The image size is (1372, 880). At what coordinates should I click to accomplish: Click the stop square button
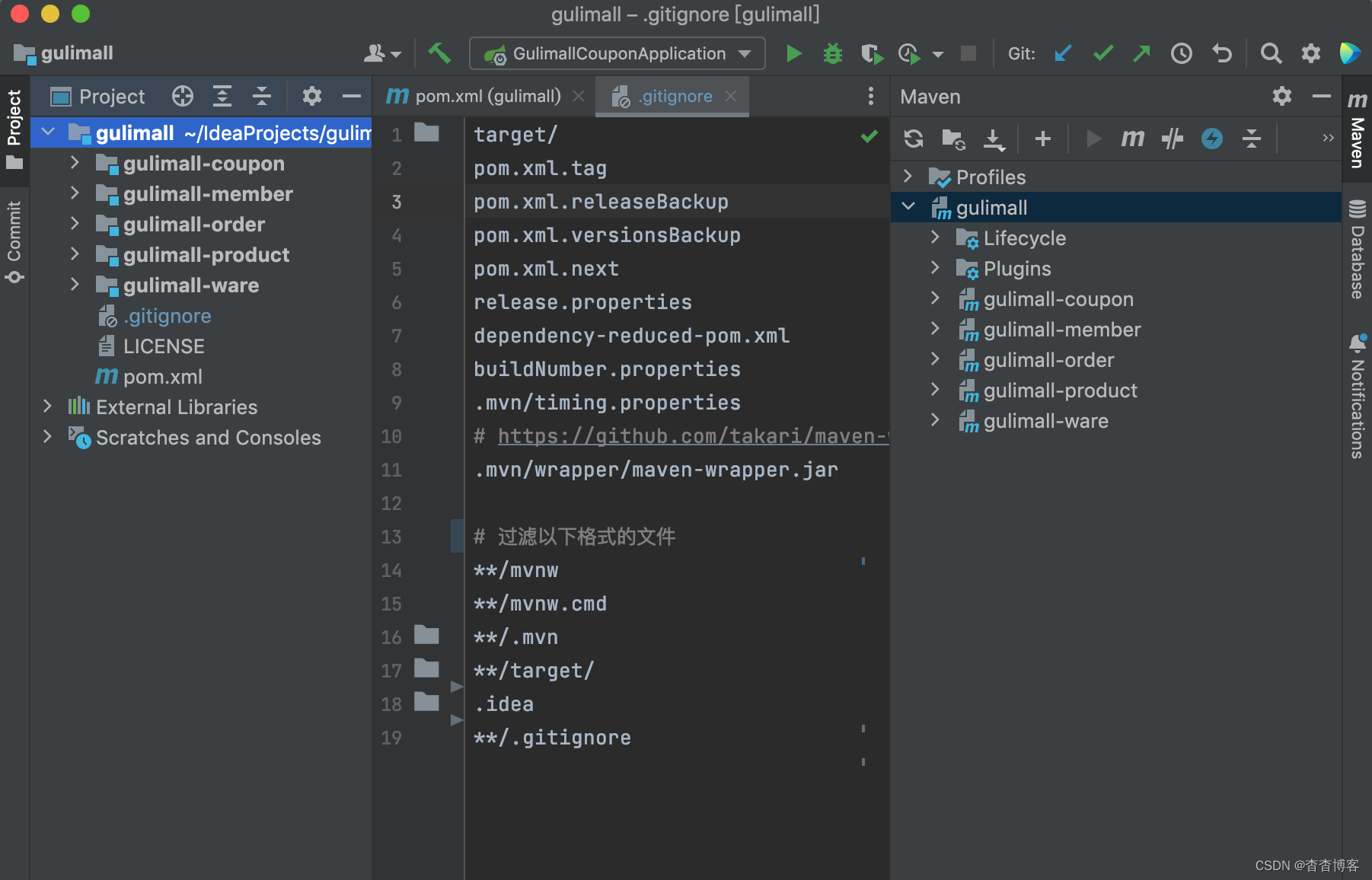(x=968, y=53)
